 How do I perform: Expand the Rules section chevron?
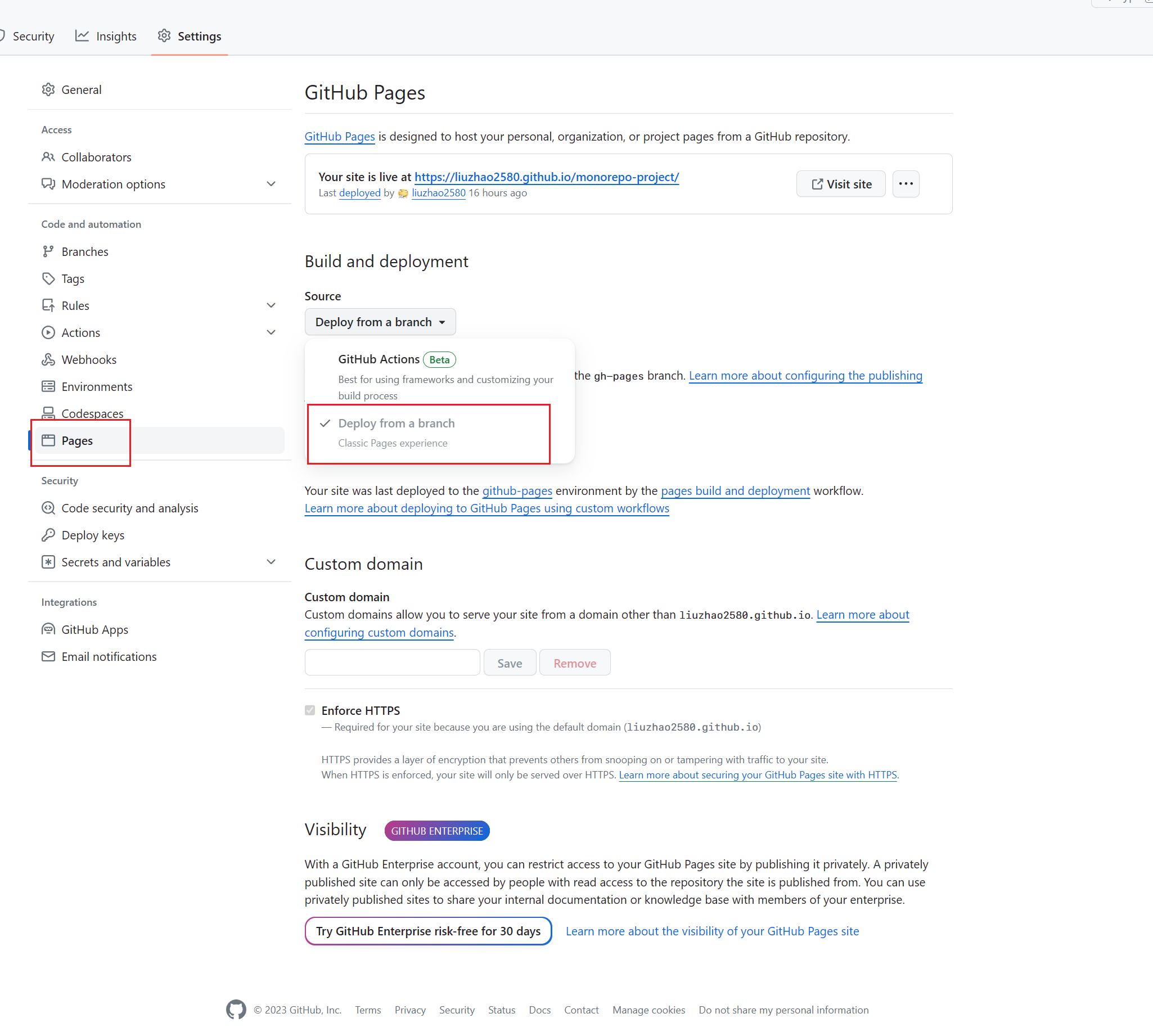(271, 305)
